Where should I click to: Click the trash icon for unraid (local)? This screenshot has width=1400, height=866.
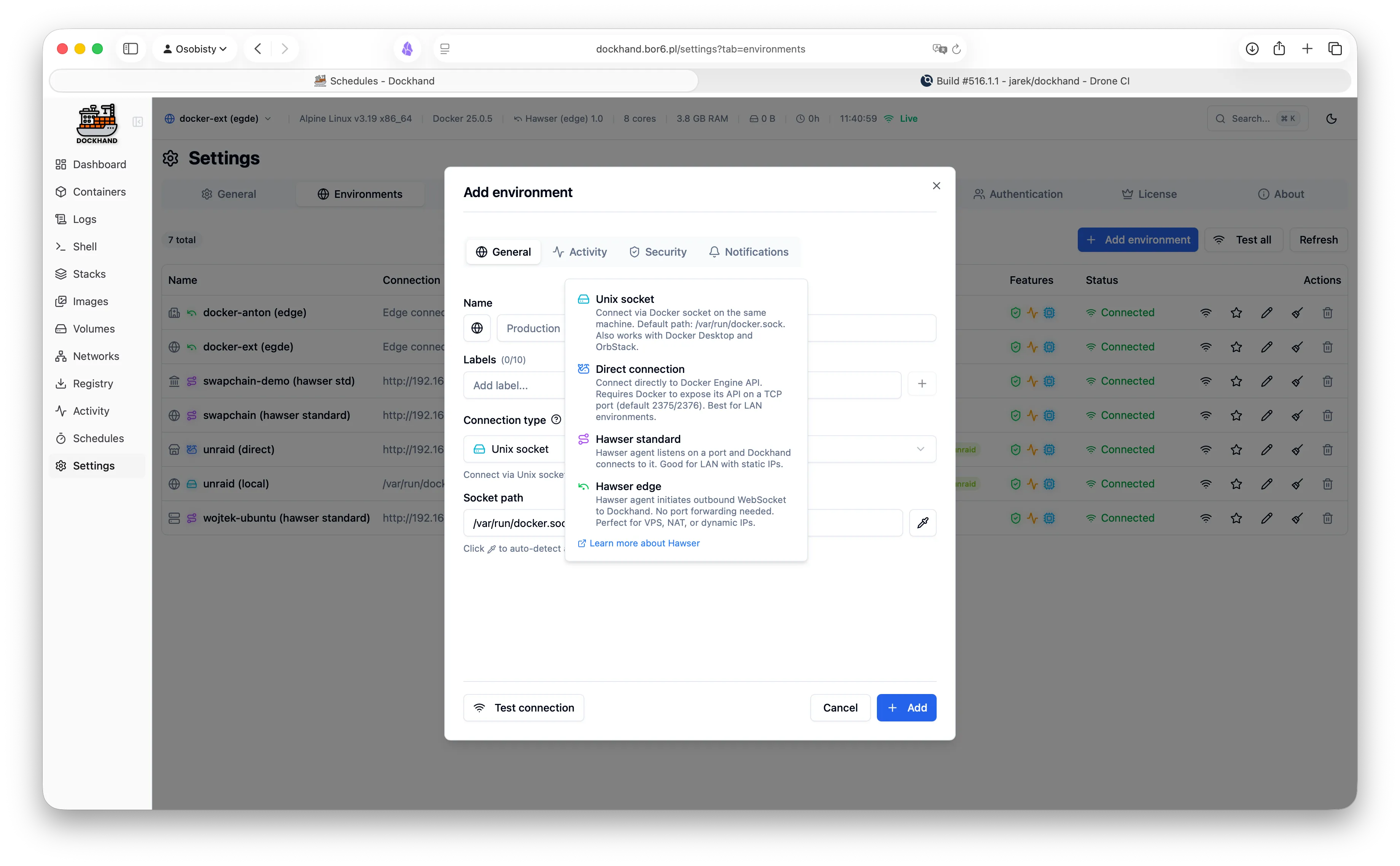pyautogui.click(x=1327, y=484)
